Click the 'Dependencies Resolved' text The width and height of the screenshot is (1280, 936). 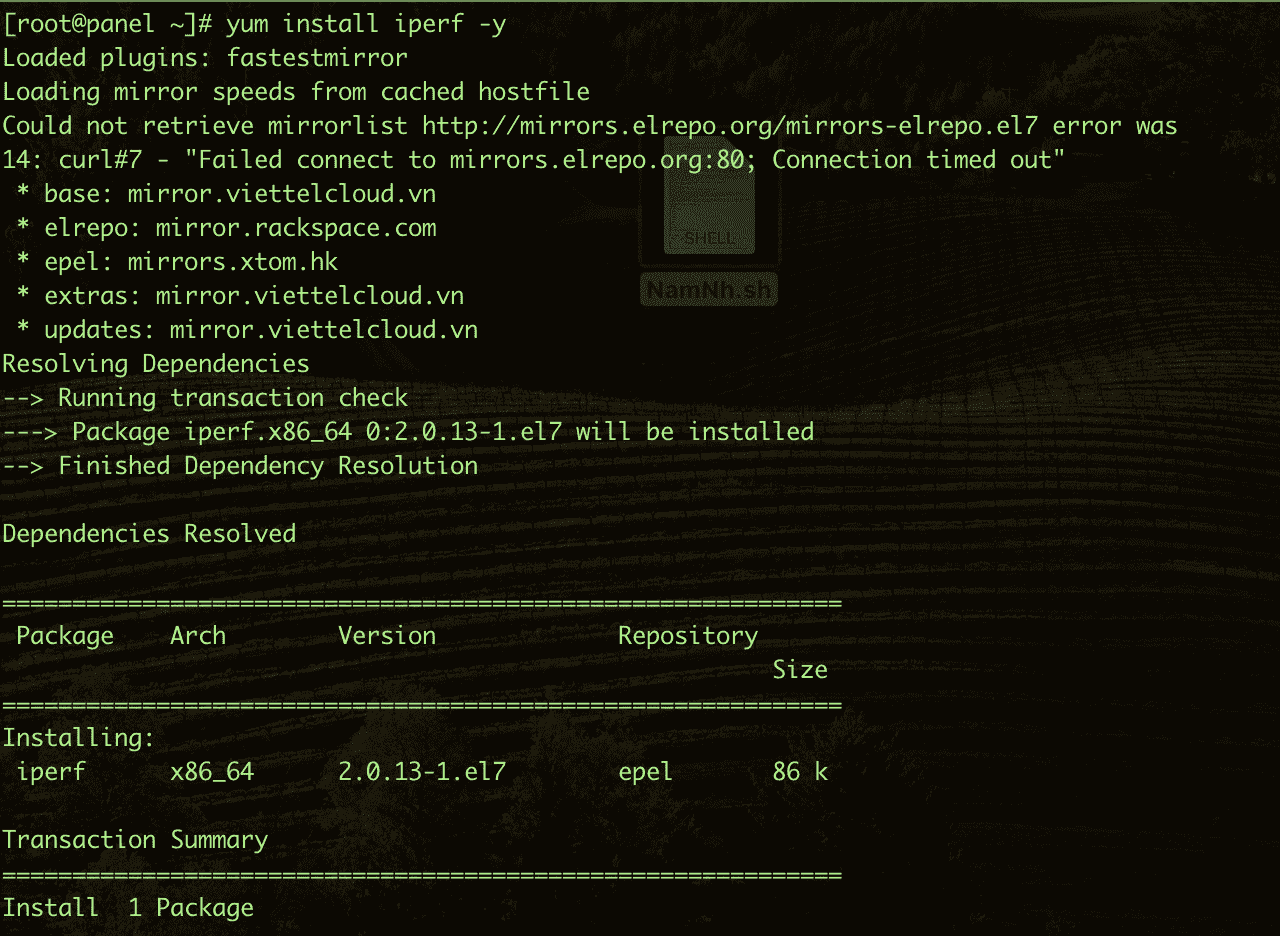(x=149, y=534)
